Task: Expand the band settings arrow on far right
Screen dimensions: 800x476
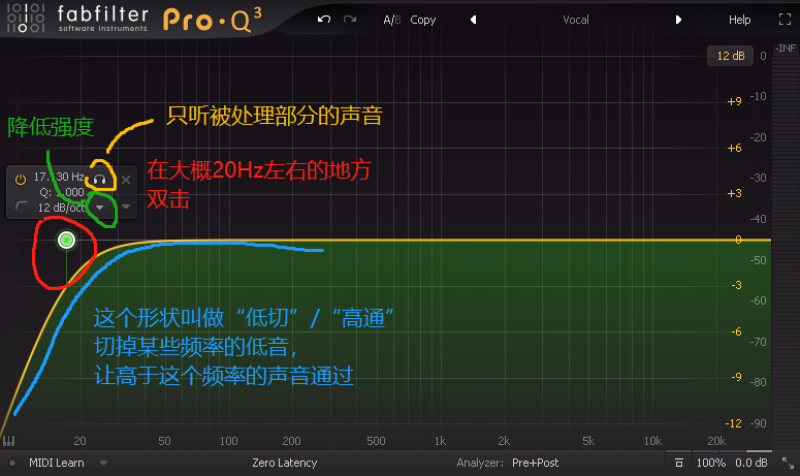Action: (x=126, y=207)
